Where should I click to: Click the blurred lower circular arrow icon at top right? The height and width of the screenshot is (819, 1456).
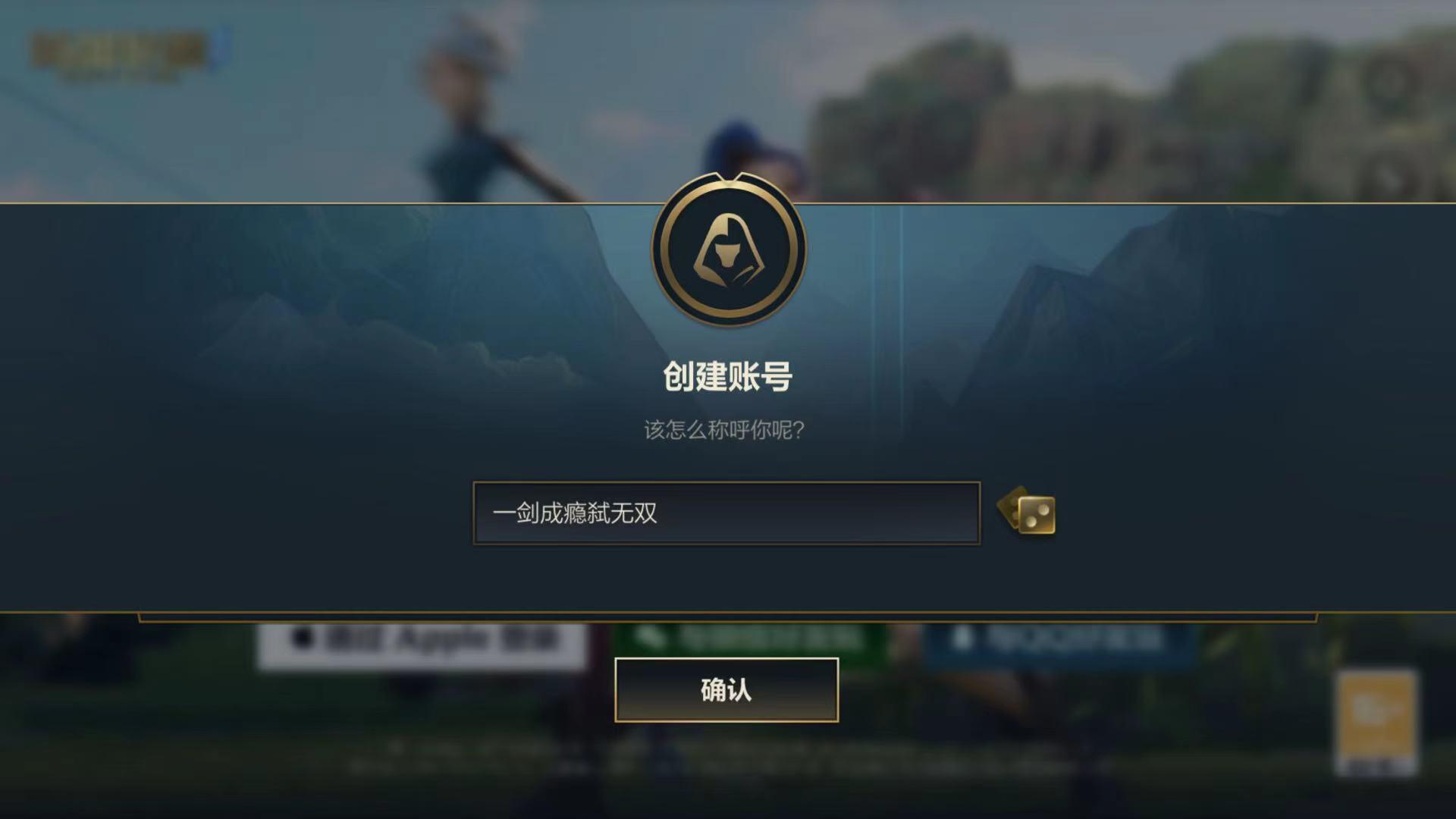point(1390,180)
